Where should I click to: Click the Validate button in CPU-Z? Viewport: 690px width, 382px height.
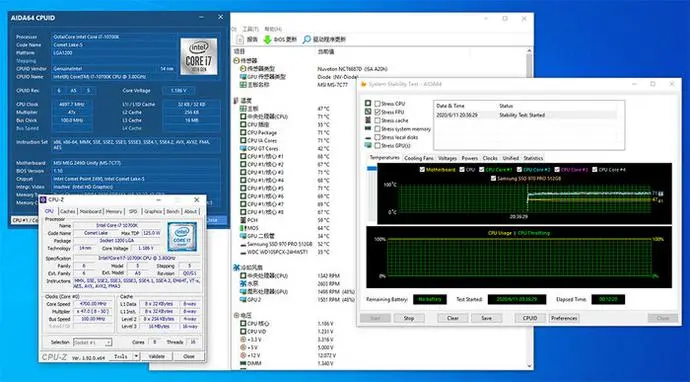(x=156, y=356)
